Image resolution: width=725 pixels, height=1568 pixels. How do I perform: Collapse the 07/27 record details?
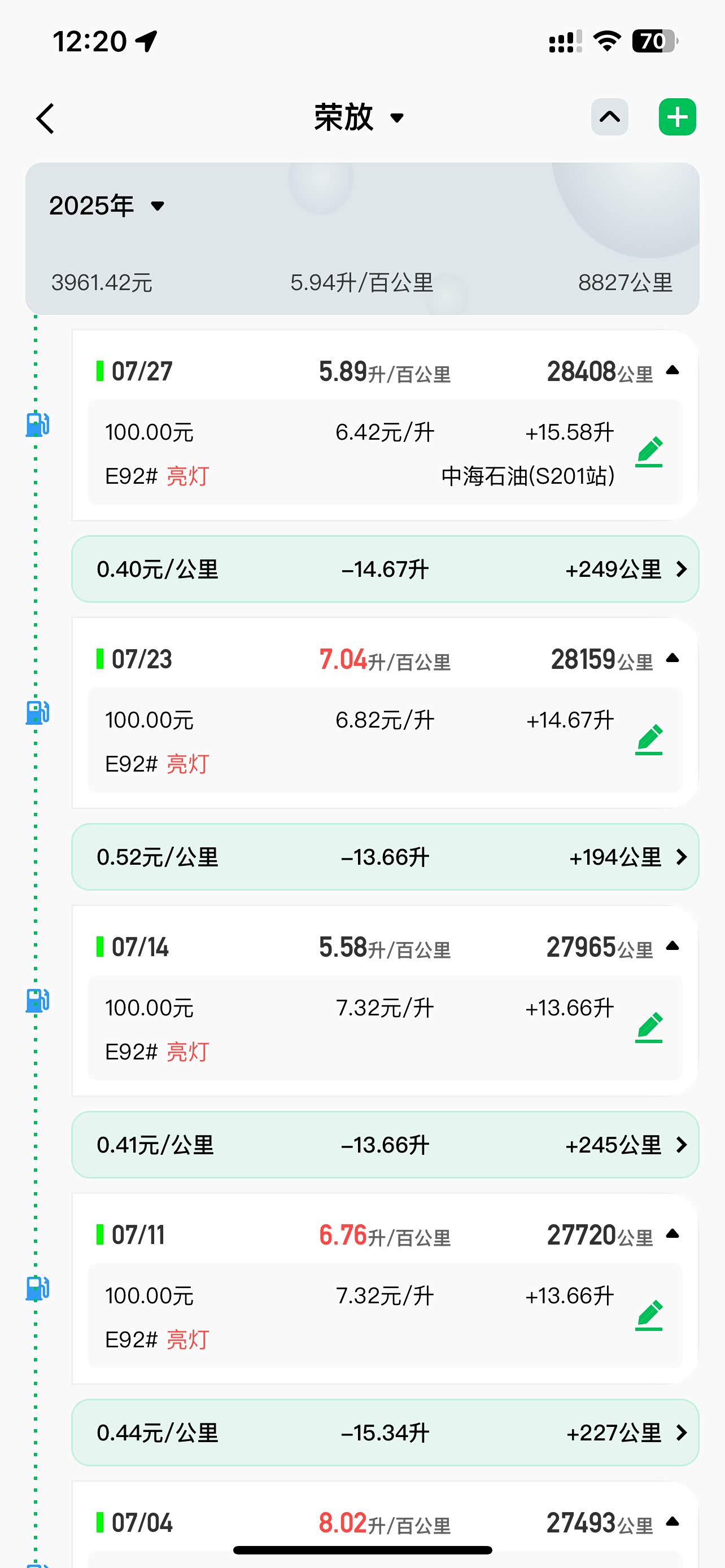[672, 370]
